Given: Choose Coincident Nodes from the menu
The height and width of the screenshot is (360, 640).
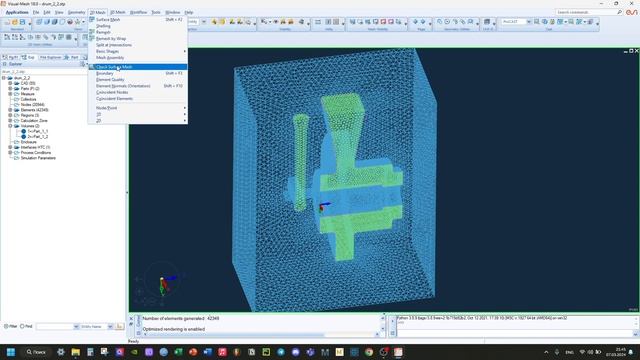Looking at the screenshot, I should point(138,92).
